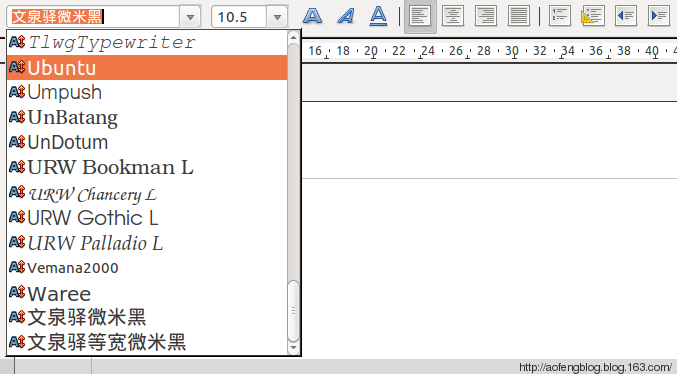This screenshot has height=374, width=677.
Task: Pick the UnBatang font
Action: pyautogui.click(x=147, y=117)
